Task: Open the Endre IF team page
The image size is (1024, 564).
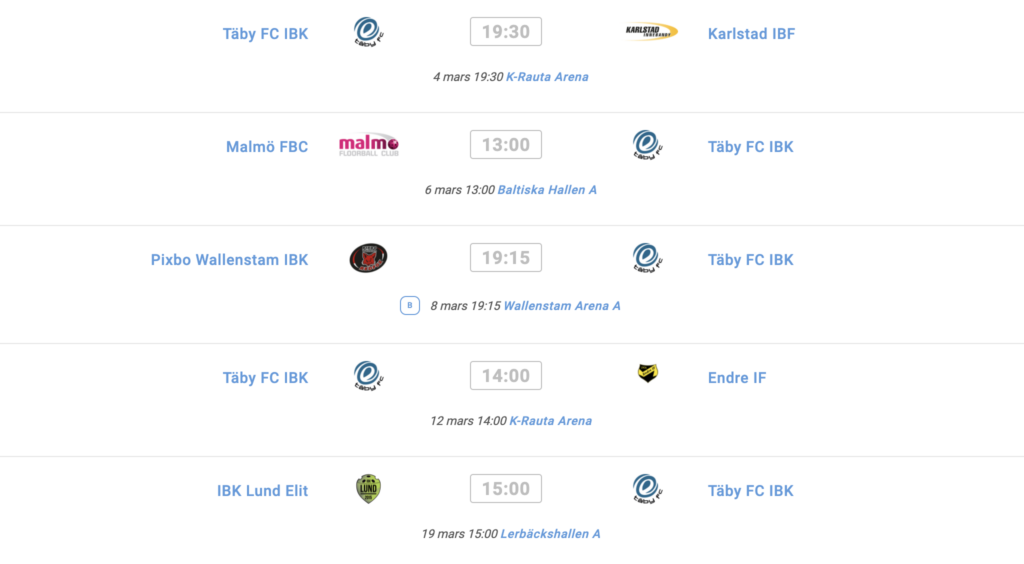Action: [x=737, y=378]
